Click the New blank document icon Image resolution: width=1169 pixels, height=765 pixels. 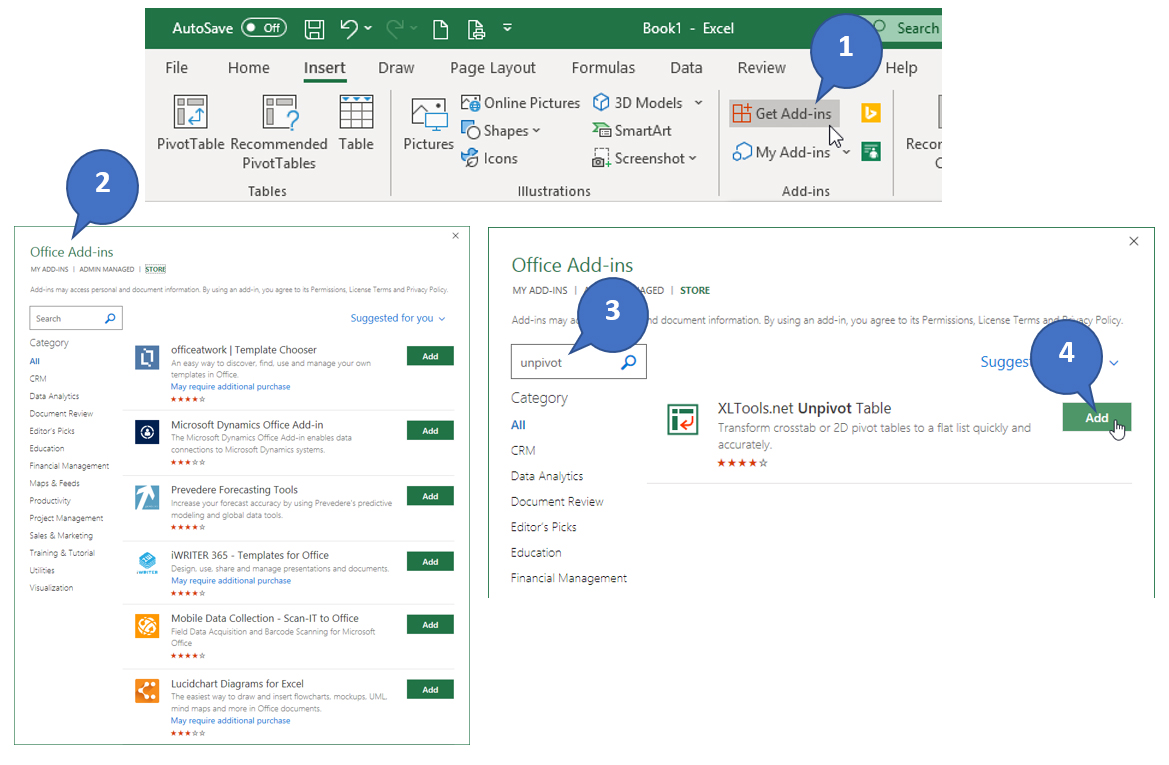[441, 29]
